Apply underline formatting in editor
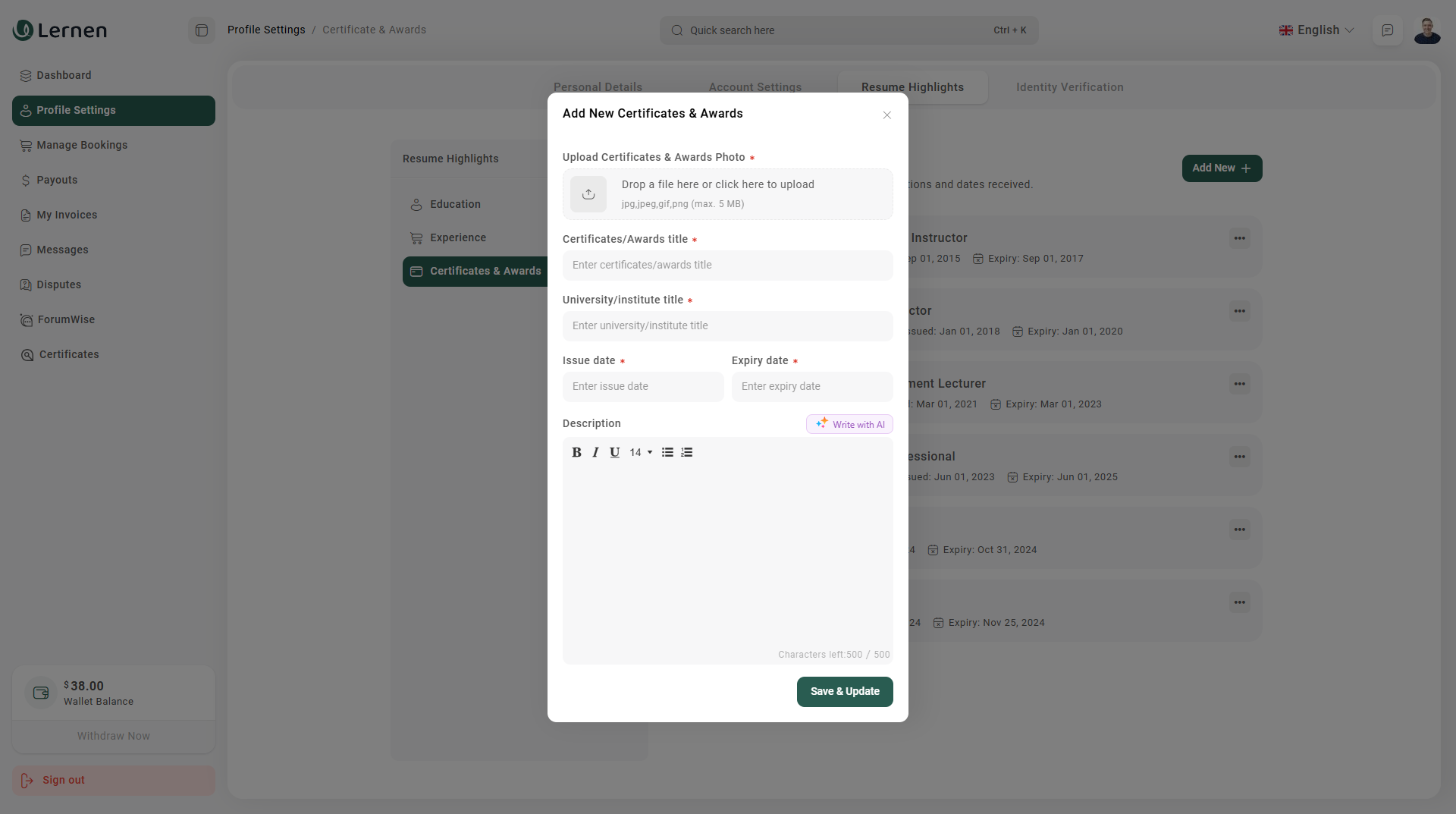The height and width of the screenshot is (814, 1456). pos(614,452)
